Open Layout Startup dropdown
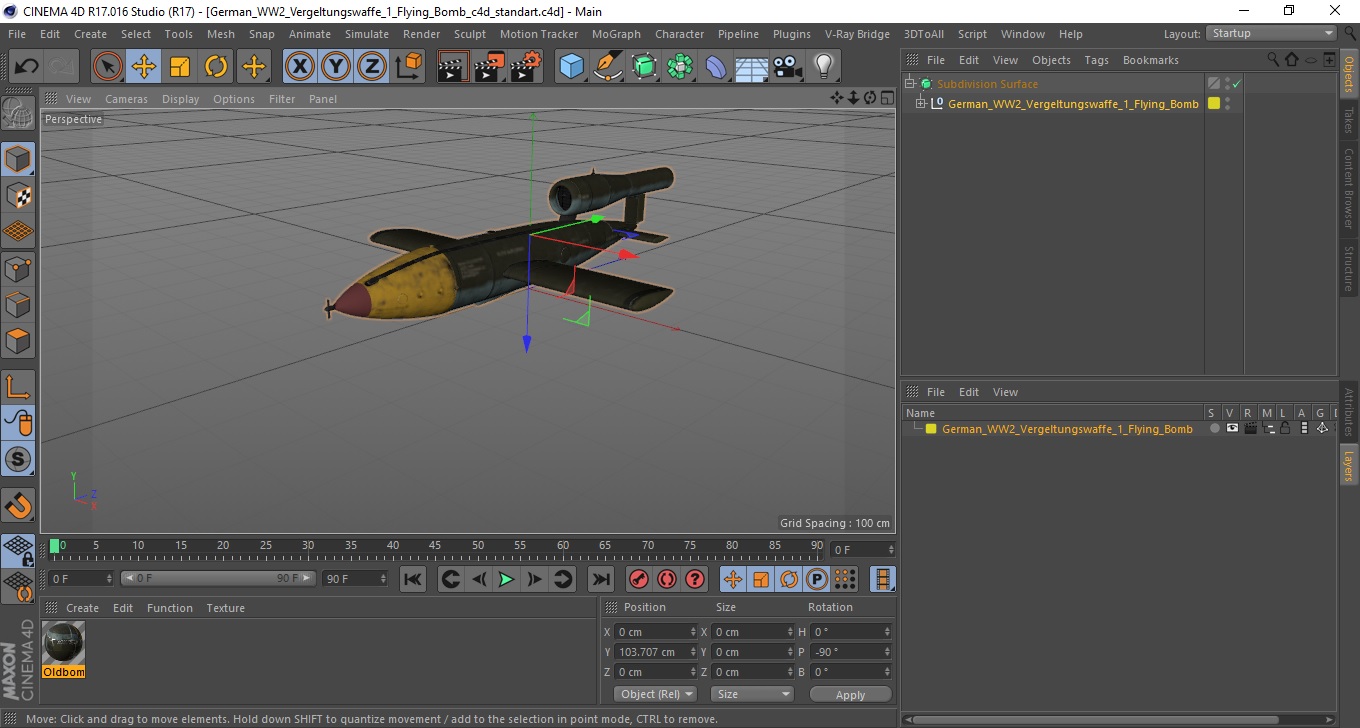The image size is (1360, 728). pos(1272,34)
